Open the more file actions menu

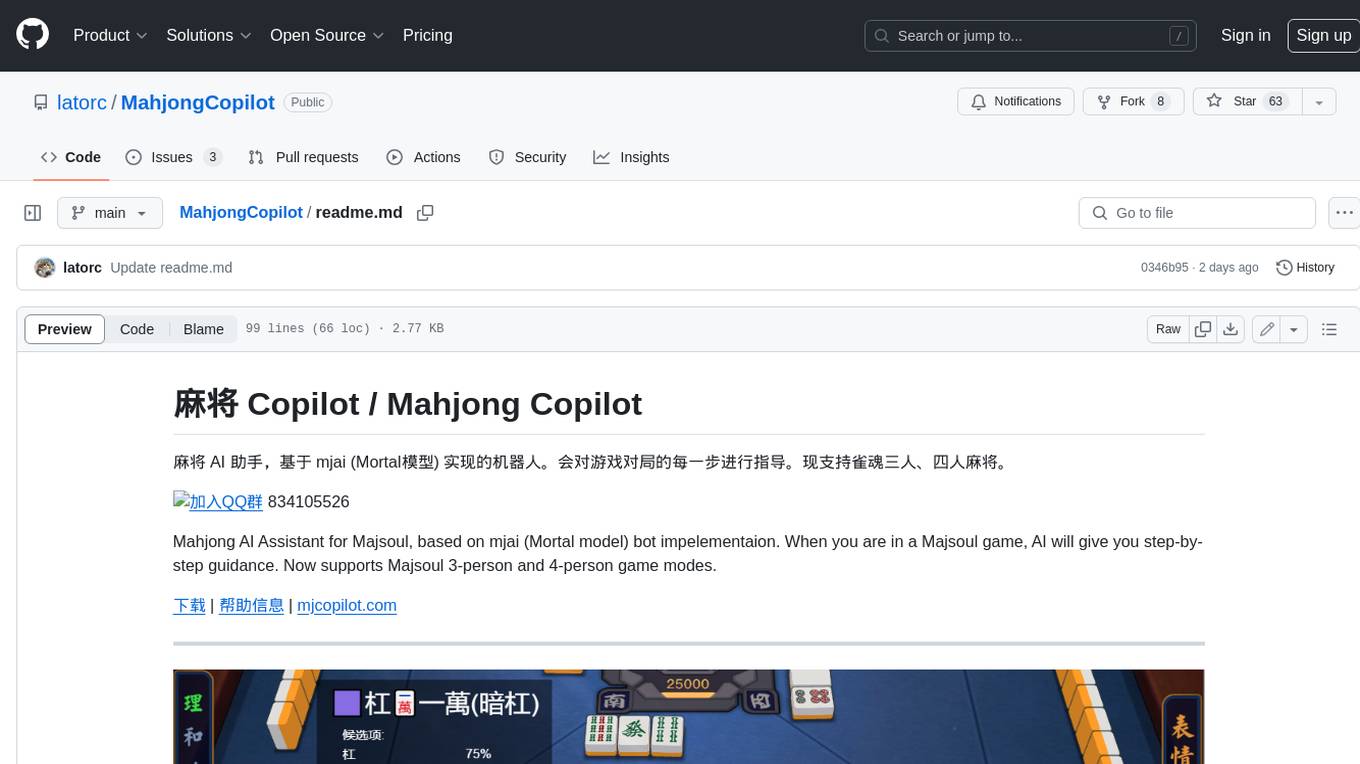pyautogui.click(x=1344, y=213)
